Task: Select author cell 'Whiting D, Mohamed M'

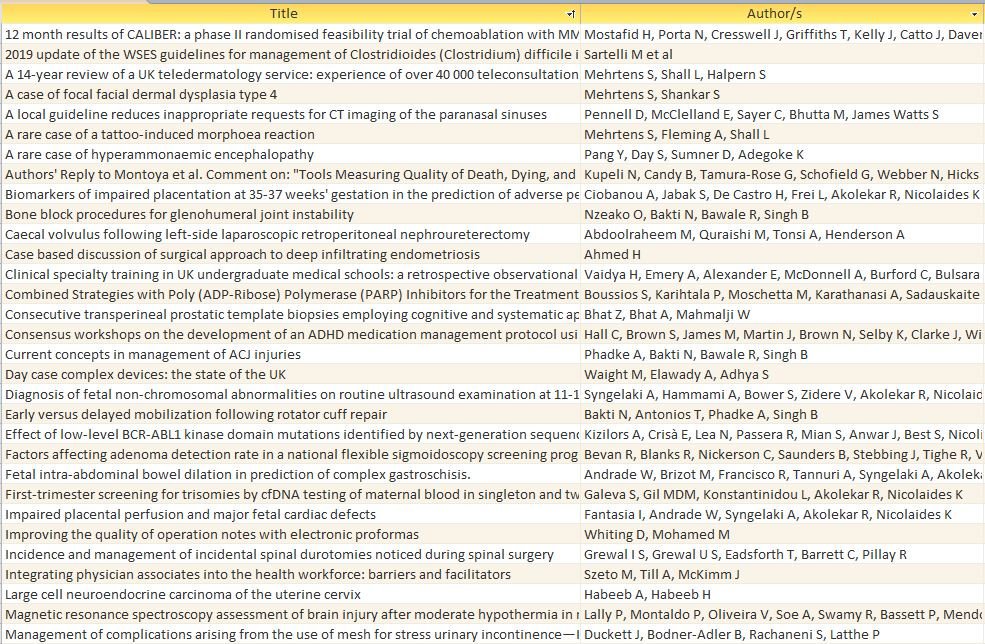Action: (783, 535)
